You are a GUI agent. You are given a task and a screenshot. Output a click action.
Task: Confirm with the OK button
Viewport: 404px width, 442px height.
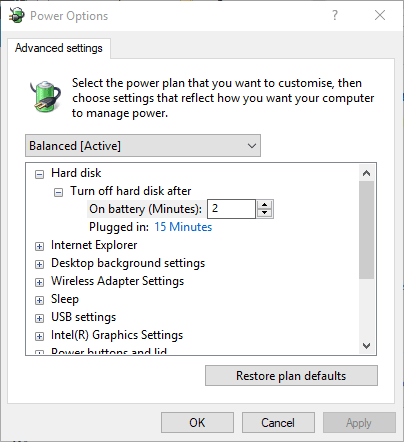(197, 423)
